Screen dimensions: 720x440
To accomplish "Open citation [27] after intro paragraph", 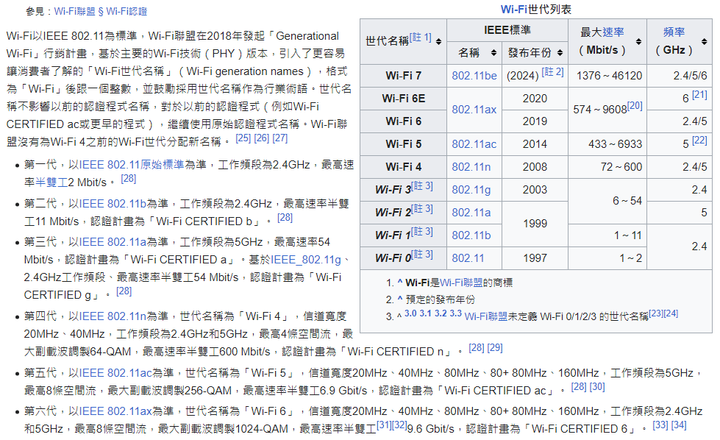I will coord(280,138).
